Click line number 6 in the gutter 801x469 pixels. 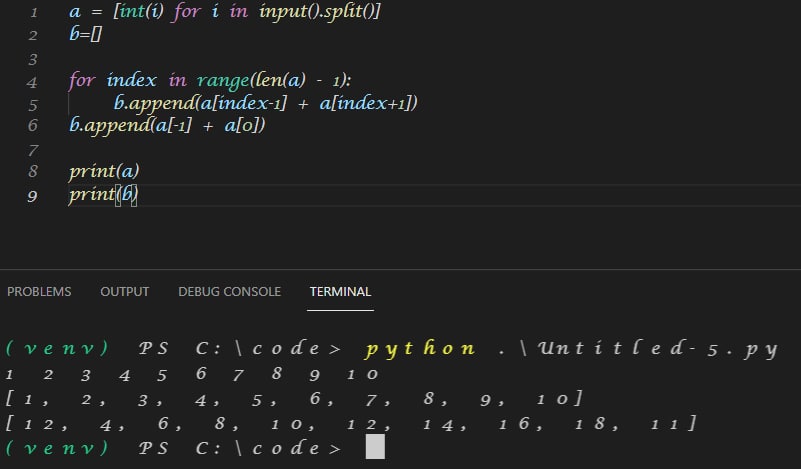(33, 125)
